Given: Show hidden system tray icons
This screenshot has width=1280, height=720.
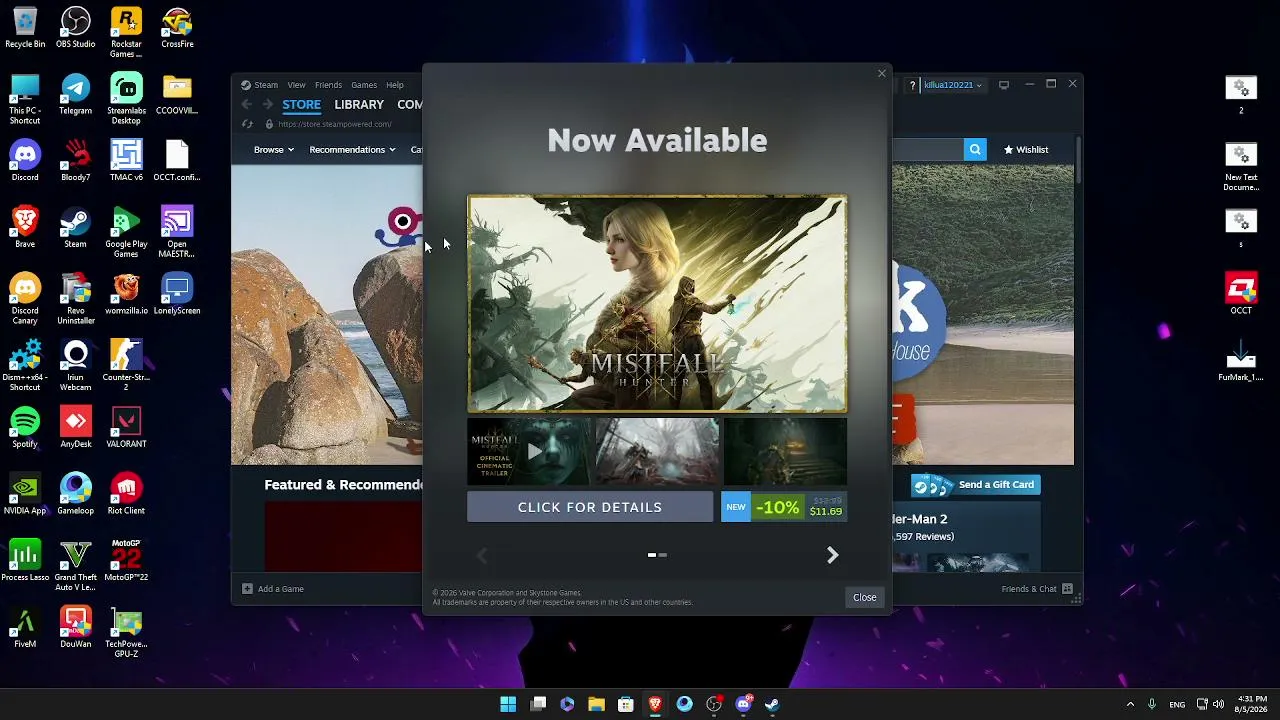Looking at the screenshot, I should coord(1130,704).
